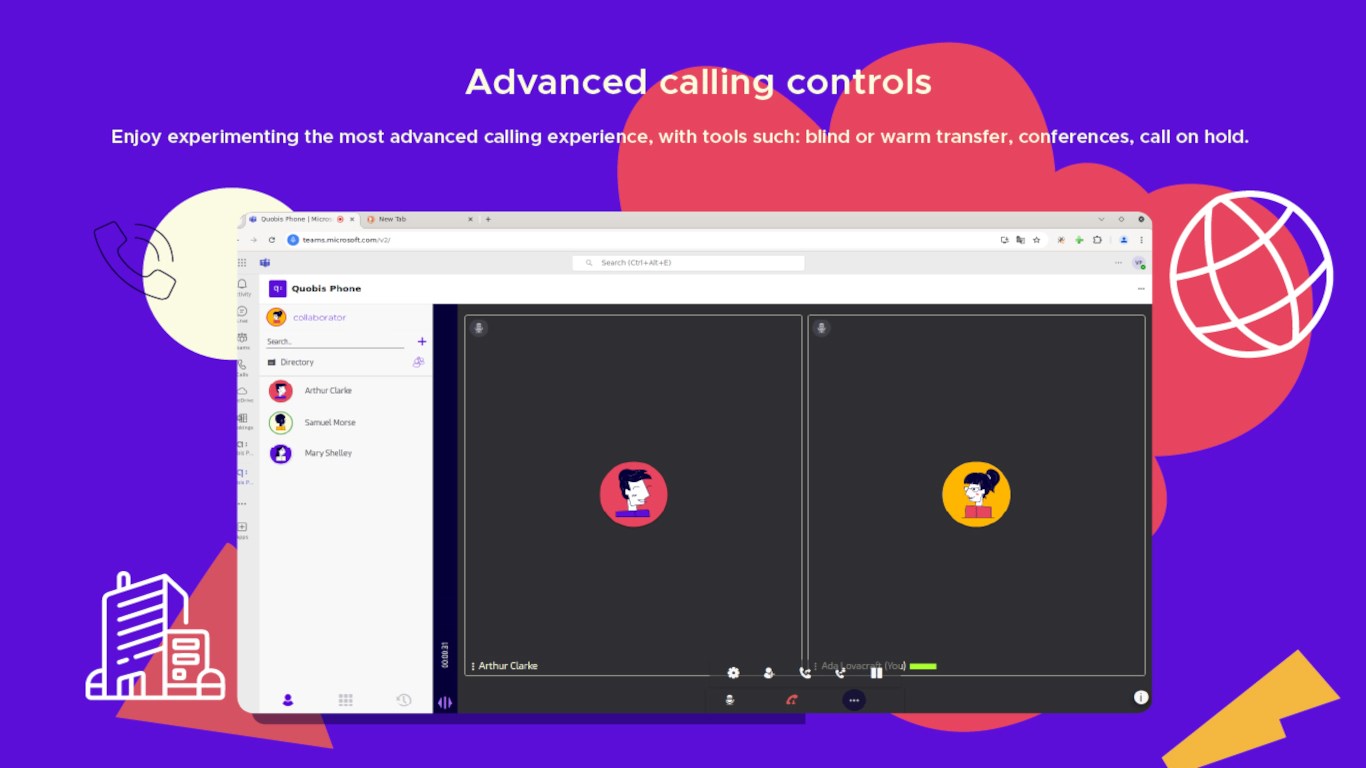Click browser forward arrow
Viewport: 1366px width, 768px height.
coord(253,240)
